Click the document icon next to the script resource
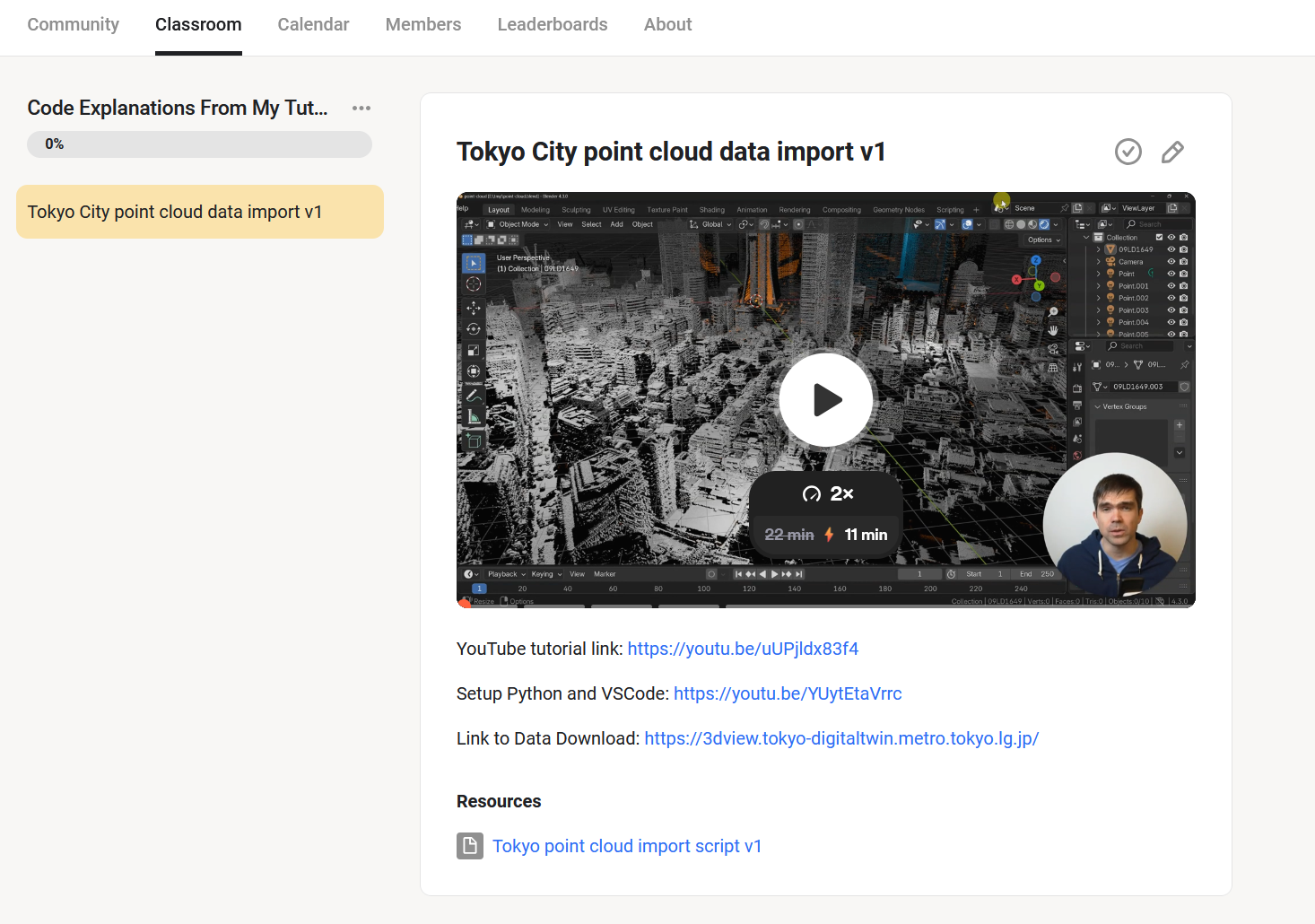This screenshot has height=924, width=1315. tap(470, 846)
